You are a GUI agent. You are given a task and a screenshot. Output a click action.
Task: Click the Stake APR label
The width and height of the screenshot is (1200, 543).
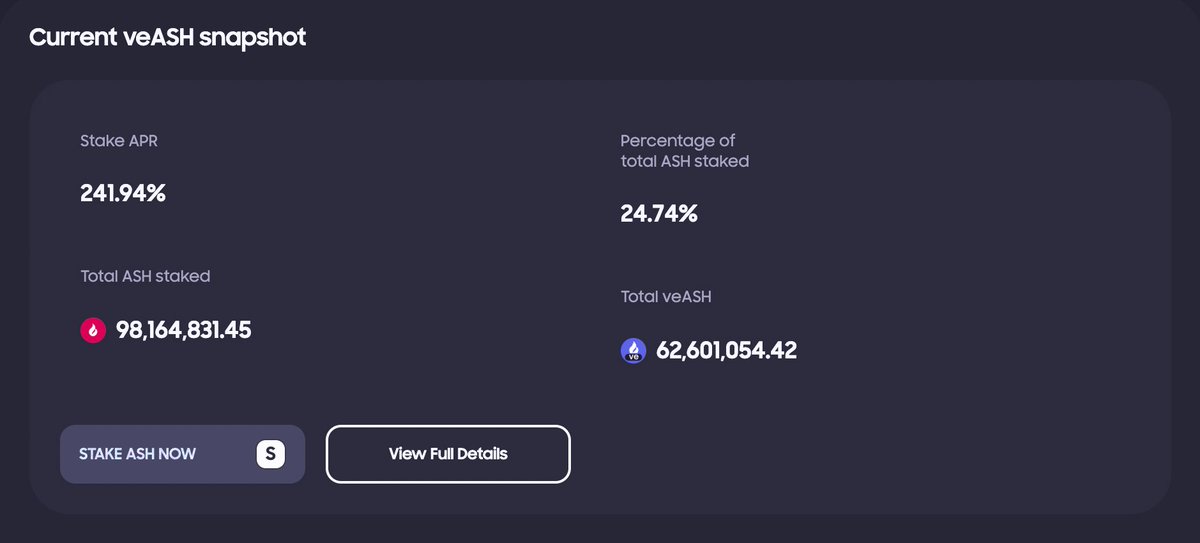click(119, 141)
